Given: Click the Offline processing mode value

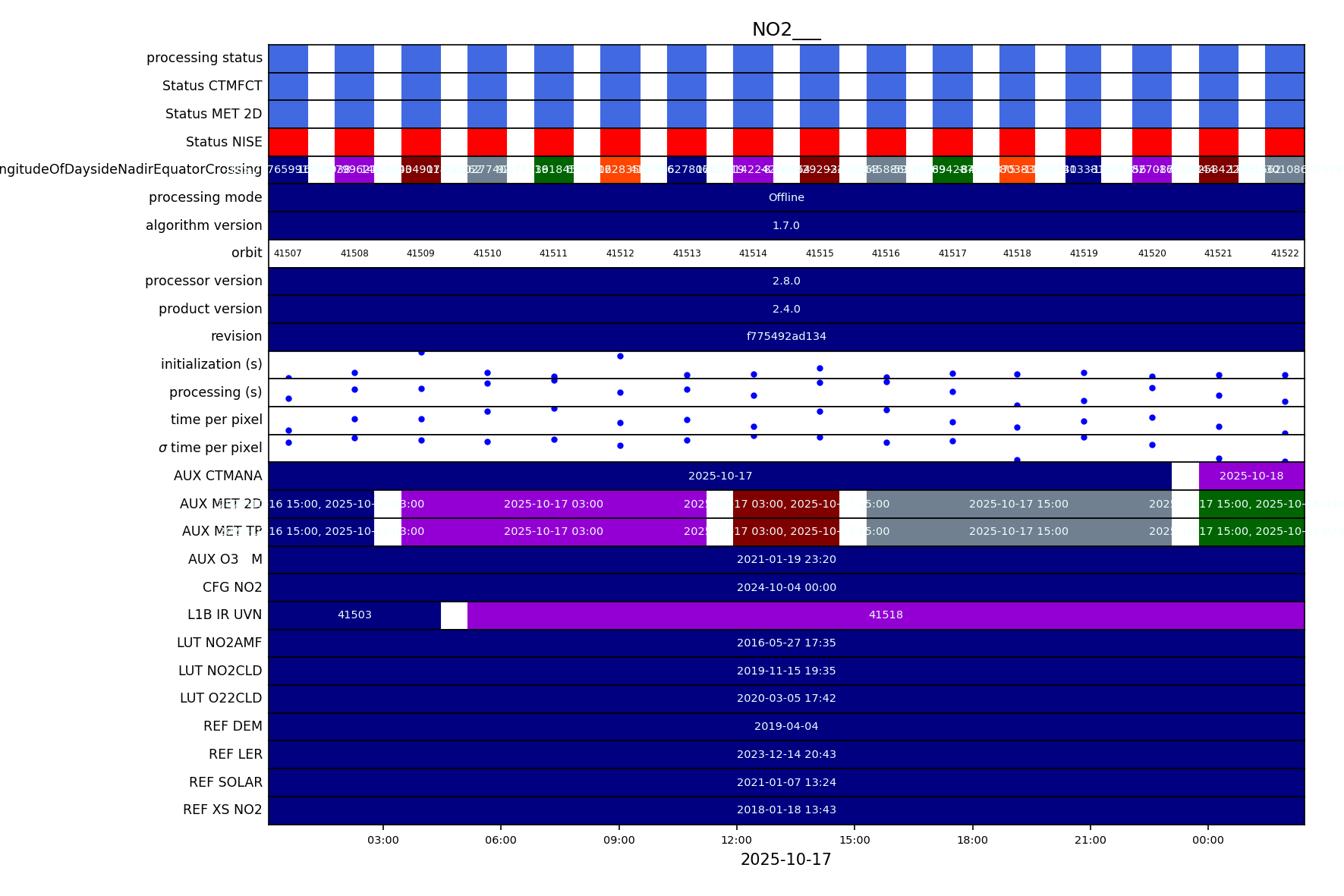Looking at the screenshot, I should (x=785, y=198).
